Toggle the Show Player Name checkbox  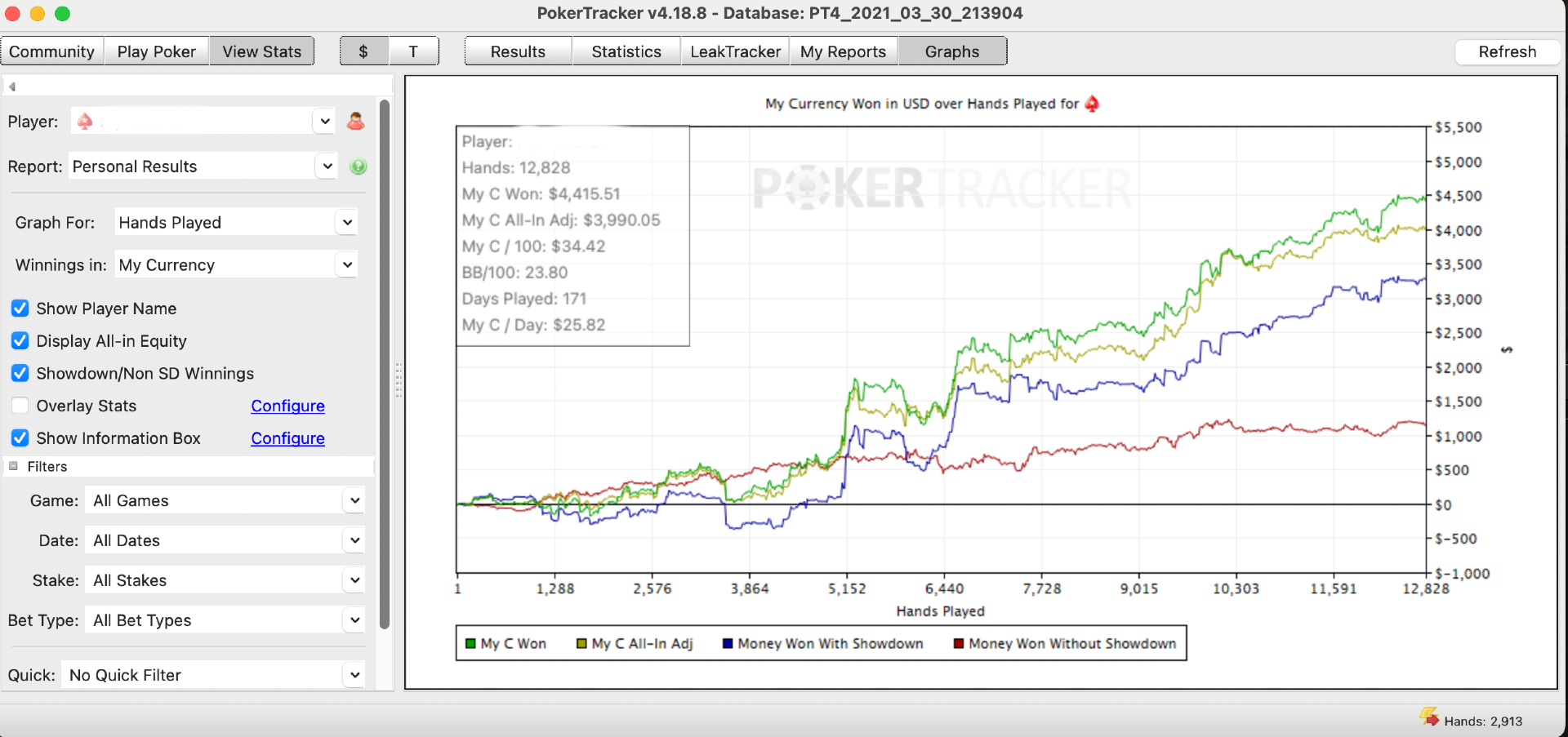click(20, 309)
